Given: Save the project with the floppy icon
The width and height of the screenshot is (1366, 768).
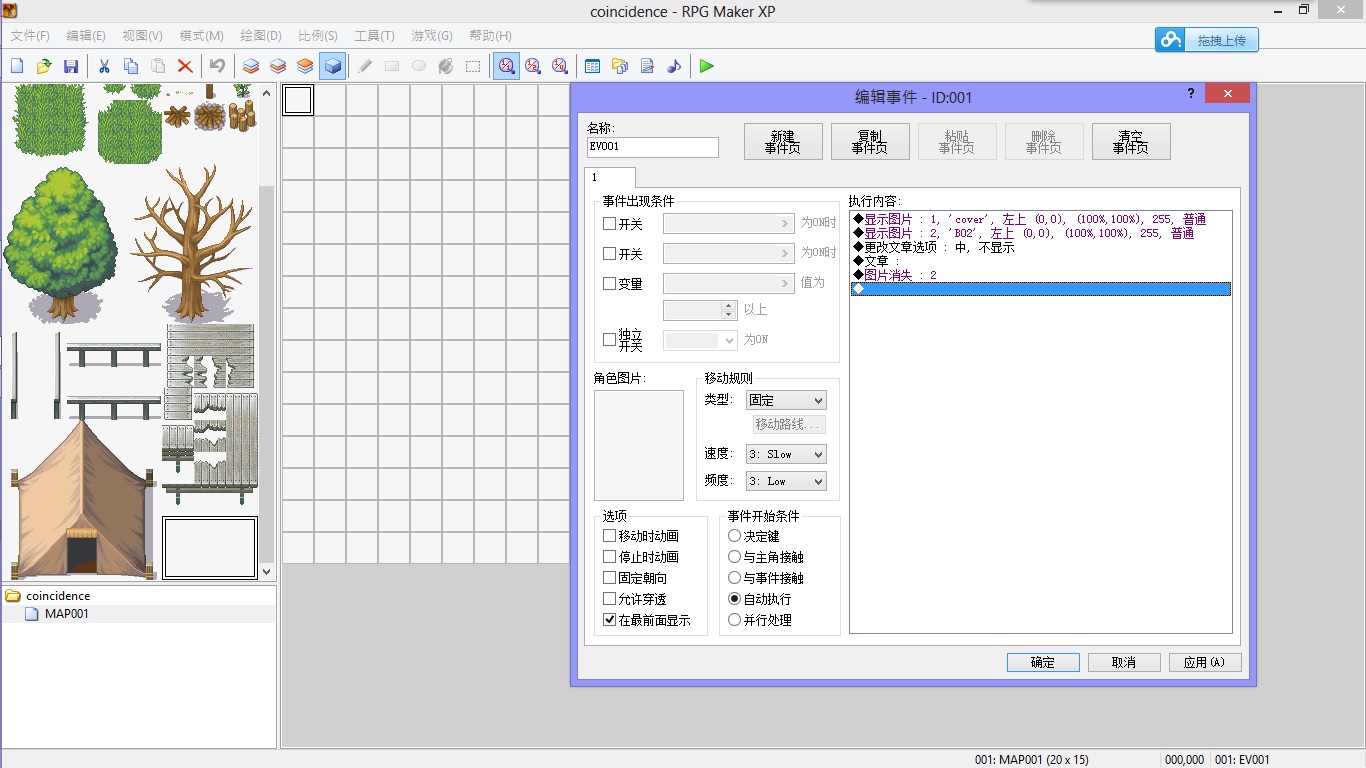Looking at the screenshot, I should pos(71,66).
